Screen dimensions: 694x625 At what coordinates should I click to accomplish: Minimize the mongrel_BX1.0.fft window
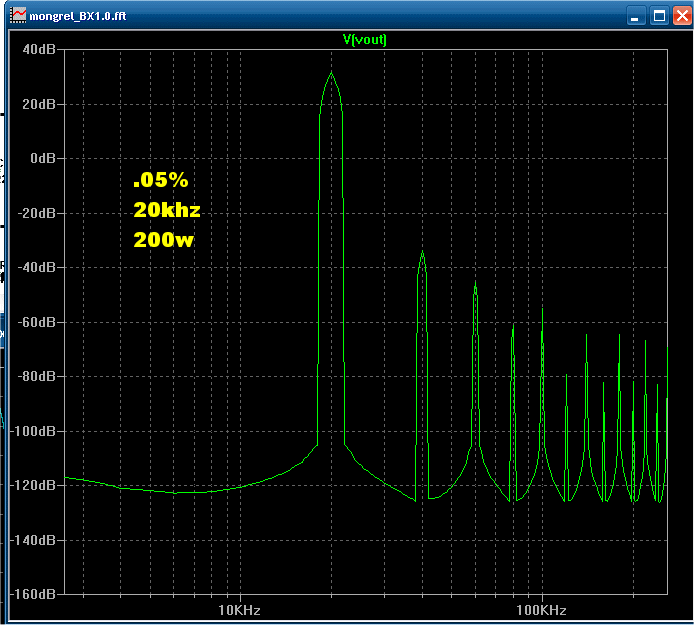pos(636,16)
